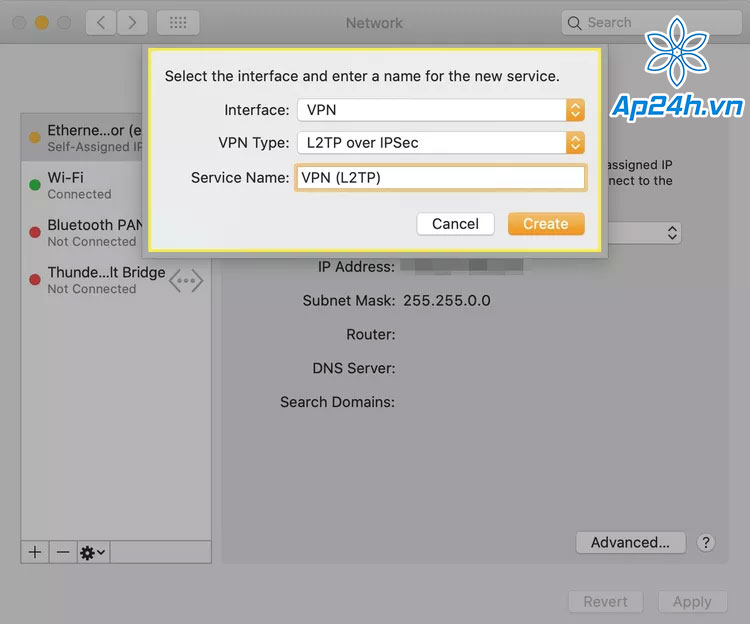The height and width of the screenshot is (624, 750).
Task: Select the Thunderbolt Bridge service
Action: click(x=116, y=280)
